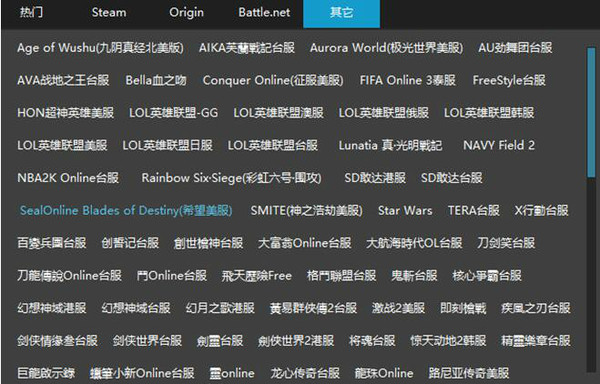Image resolution: width=600 pixels, height=384 pixels.
Task: Select HON超神英雄美服
Action: [65, 113]
